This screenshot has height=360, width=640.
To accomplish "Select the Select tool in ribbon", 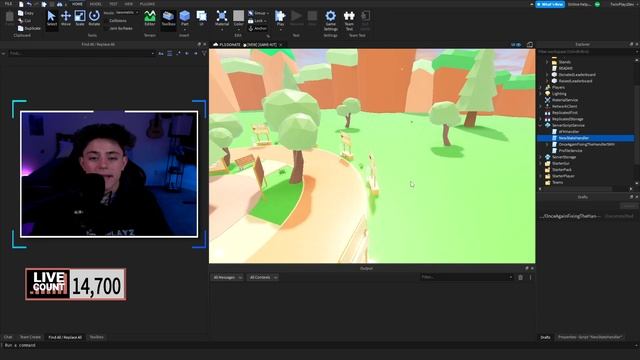I will [51, 19].
